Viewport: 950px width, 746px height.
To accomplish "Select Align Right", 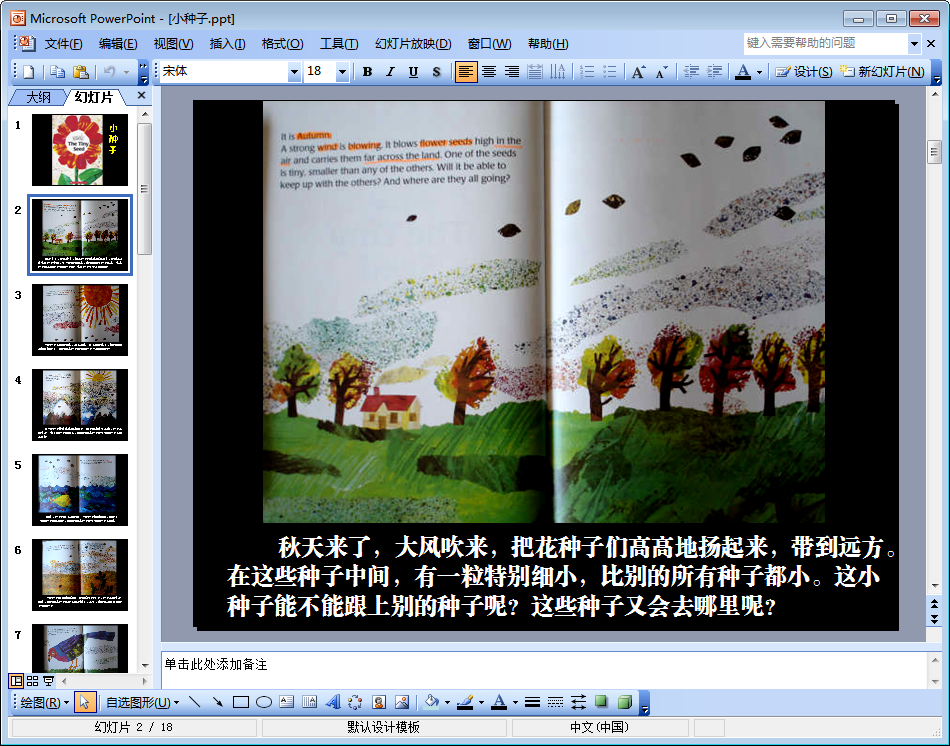I will coord(512,72).
